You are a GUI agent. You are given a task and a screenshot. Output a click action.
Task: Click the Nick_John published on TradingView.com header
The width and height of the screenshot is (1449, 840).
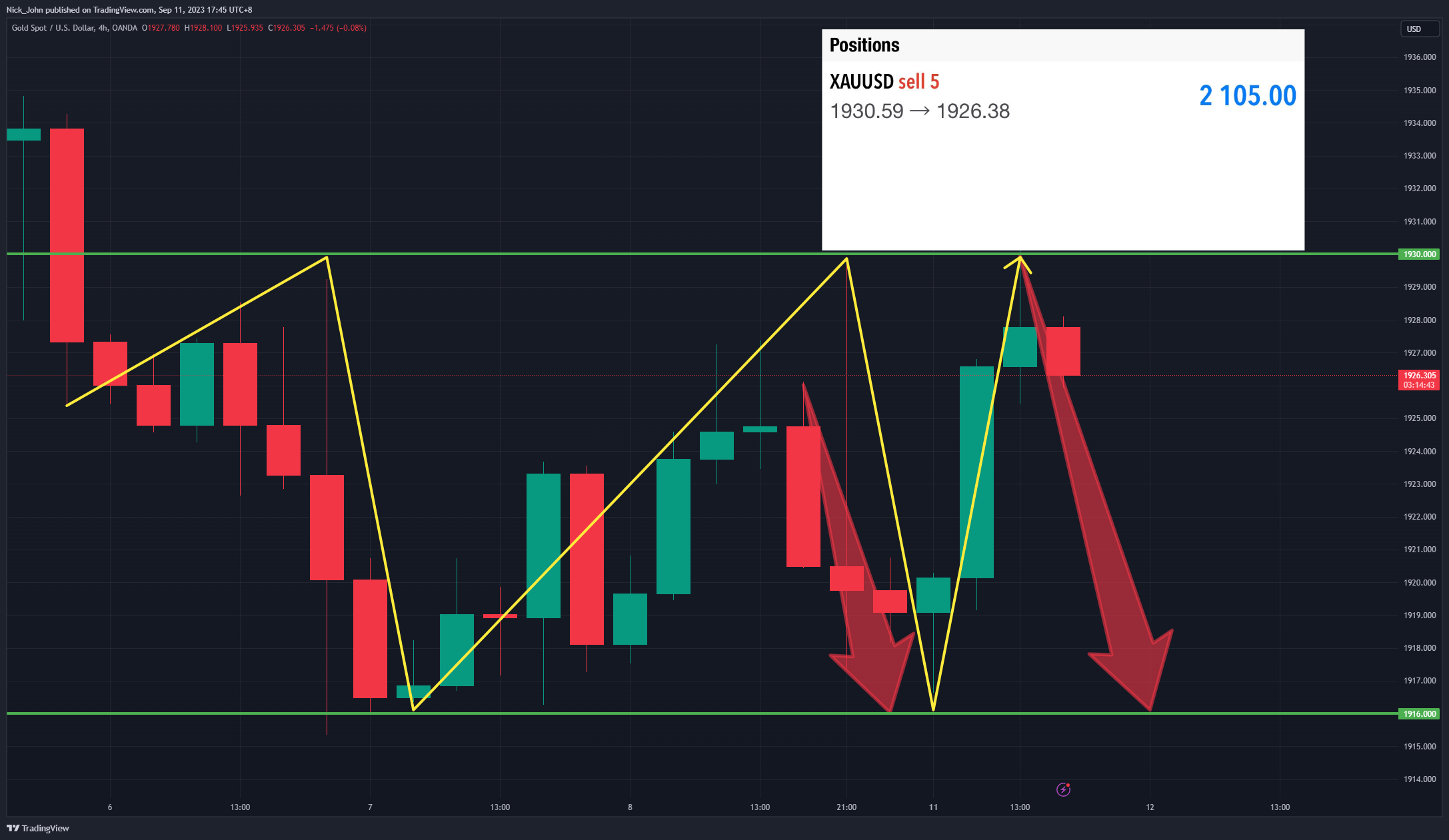click(x=129, y=10)
